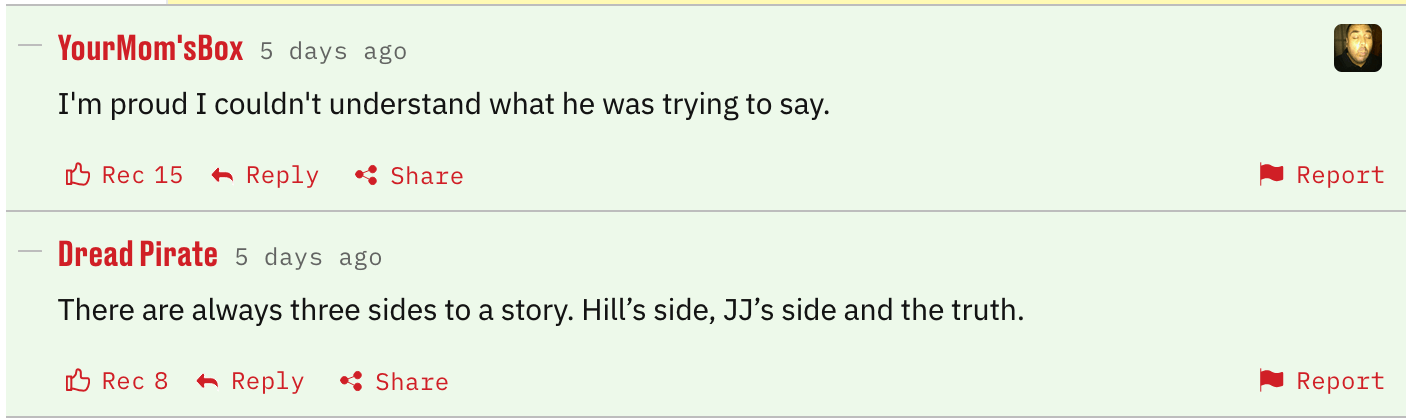Click reply arrow icon under Dread Pirate comment

coord(207,382)
